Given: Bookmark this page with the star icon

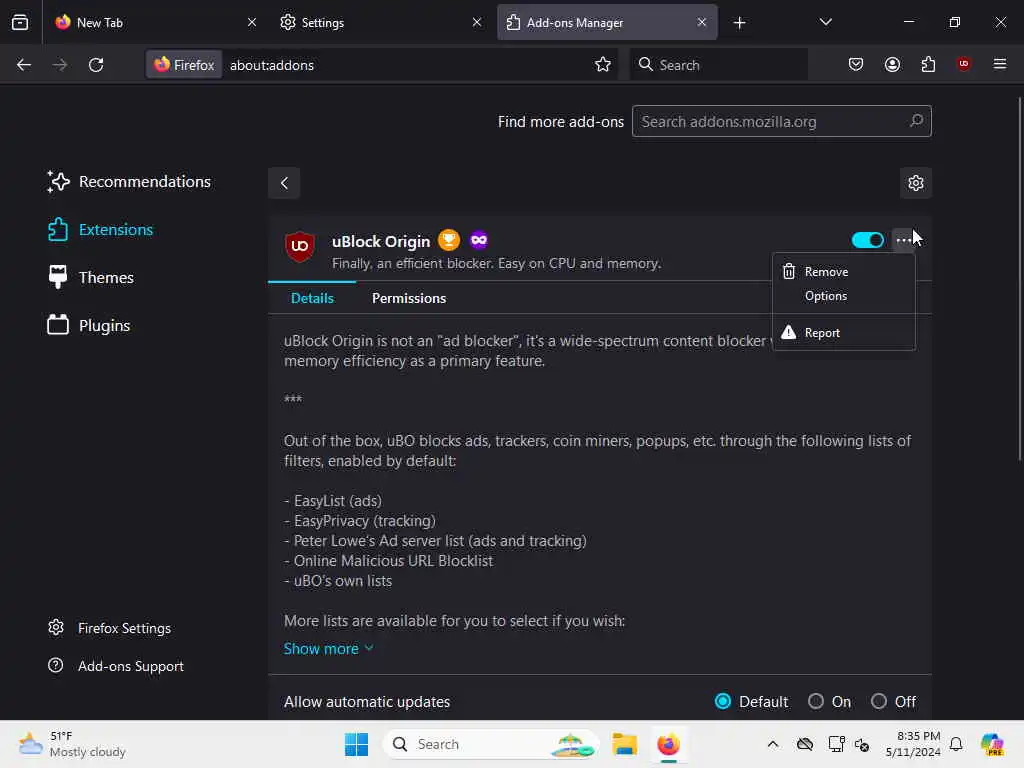Looking at the screenshot, I should (603, 65).
